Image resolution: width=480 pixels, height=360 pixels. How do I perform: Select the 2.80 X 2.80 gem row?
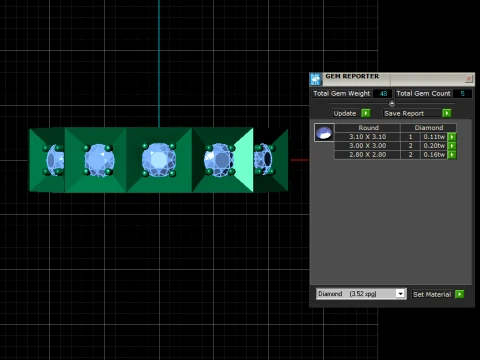[x=391, y=155]
